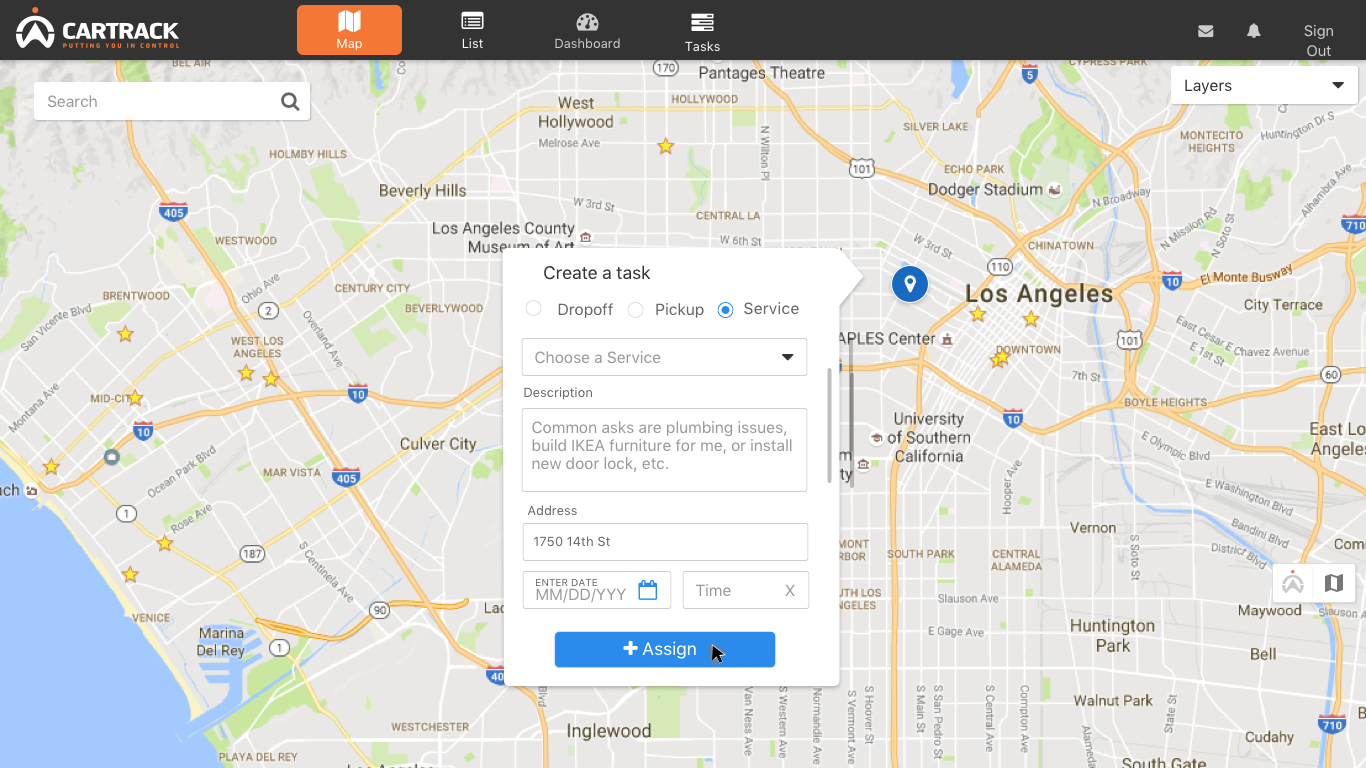Click the star marker in West Hollywood

coord(665,146)
